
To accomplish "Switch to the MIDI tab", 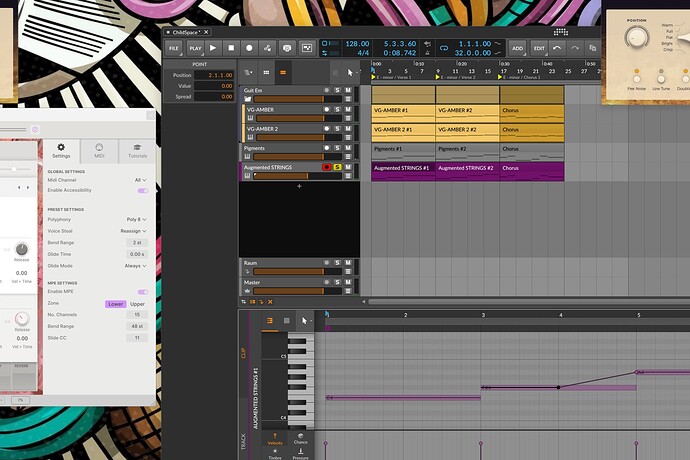I will (99, 151).
